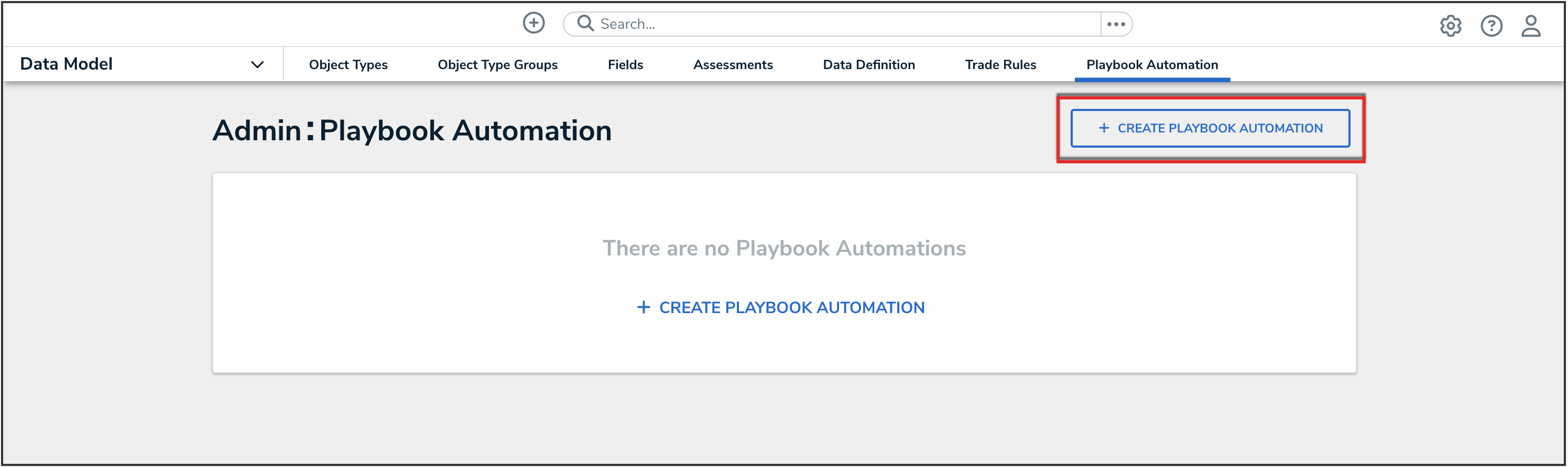
Task: Expand the Data Model dropdown chevron
Action: [257, 65]
